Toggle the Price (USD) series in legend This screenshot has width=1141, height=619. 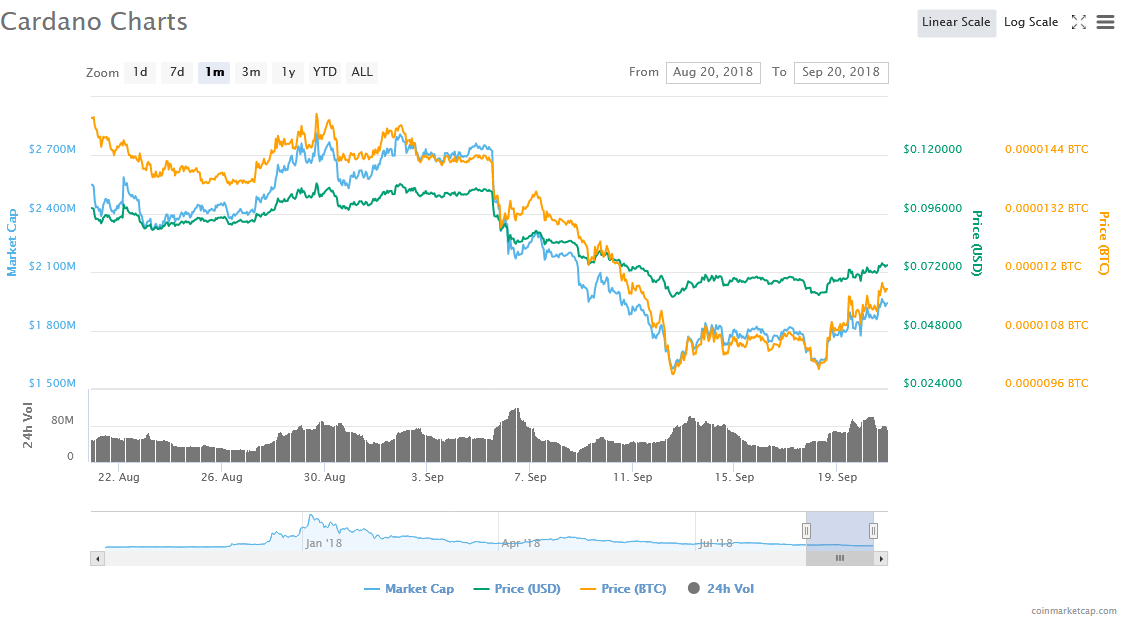pos(517,588)
